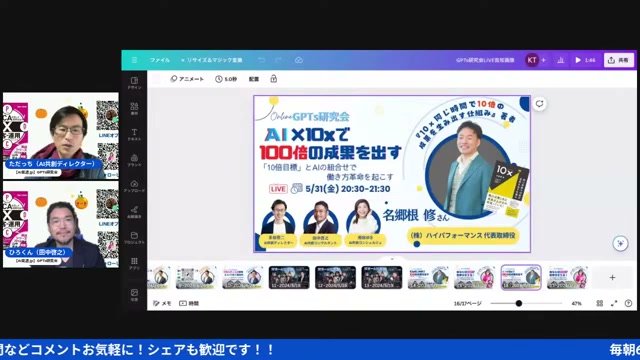Open the プロジェクト projects panel
This screenshot has width=640, height=360.
click(x=134, y=238)
